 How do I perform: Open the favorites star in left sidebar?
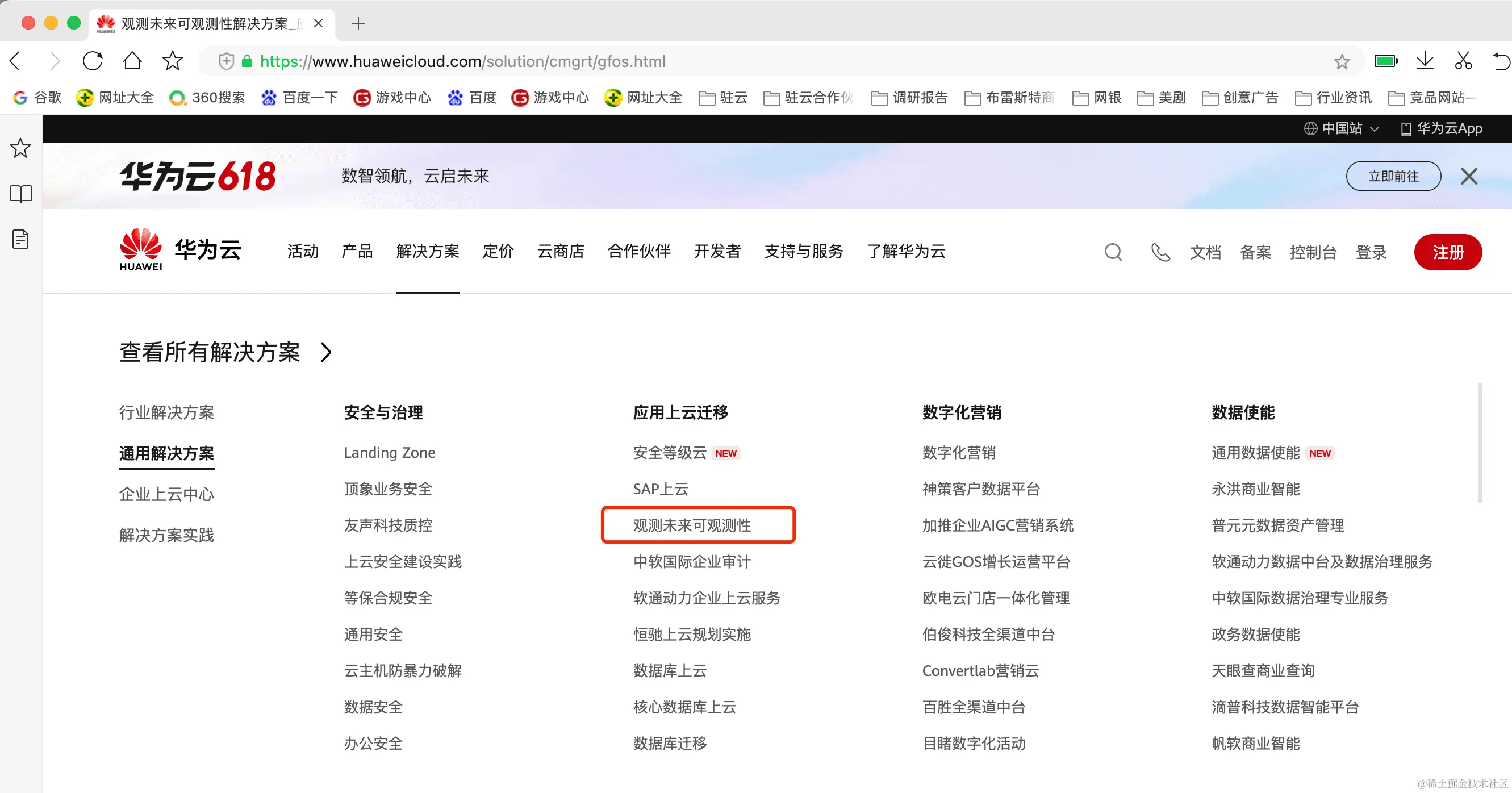21,148
